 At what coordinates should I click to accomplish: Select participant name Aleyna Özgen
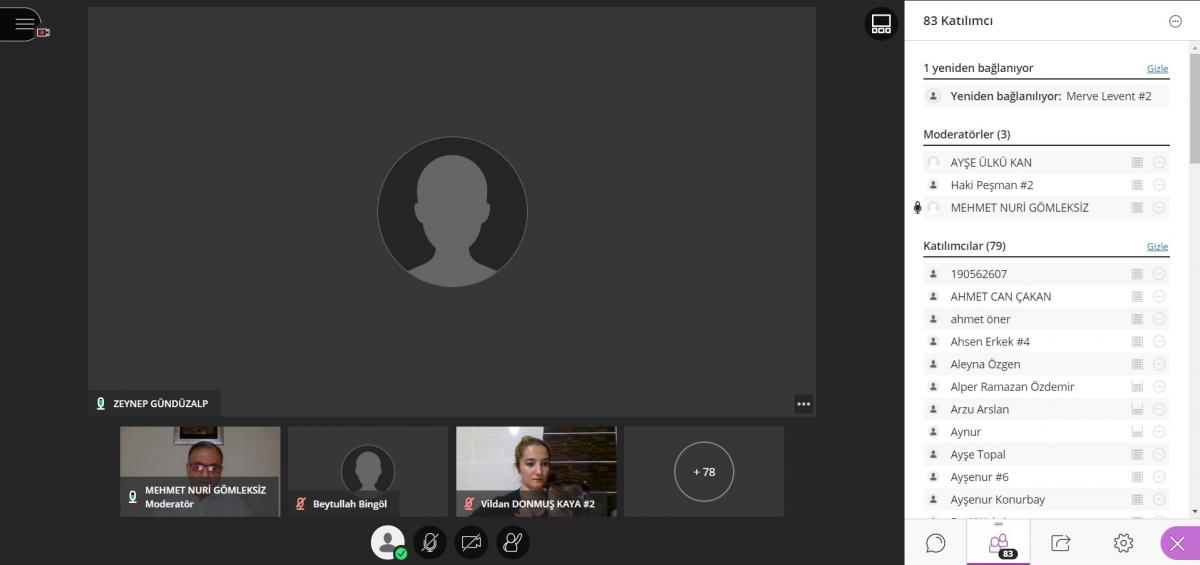pos(985,364)
